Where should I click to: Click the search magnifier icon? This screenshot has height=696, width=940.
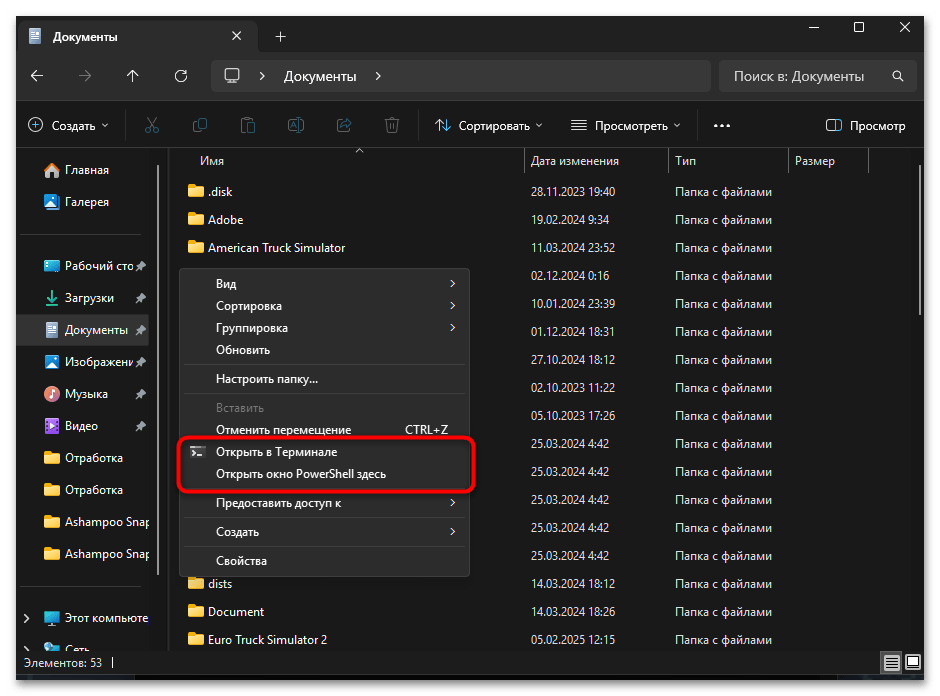coord(897,76)
